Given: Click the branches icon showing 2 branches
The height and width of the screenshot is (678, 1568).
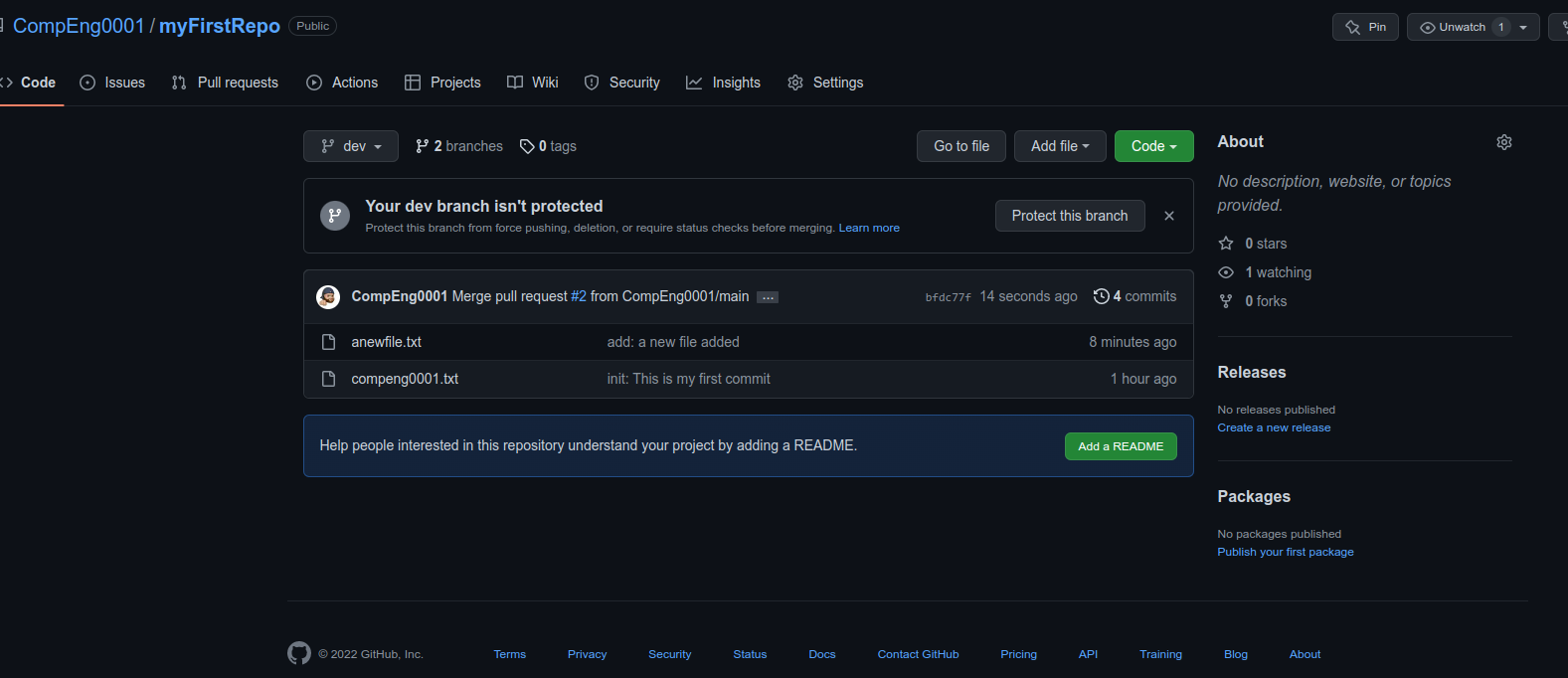Looking at the screenshot, I should 423,146.
